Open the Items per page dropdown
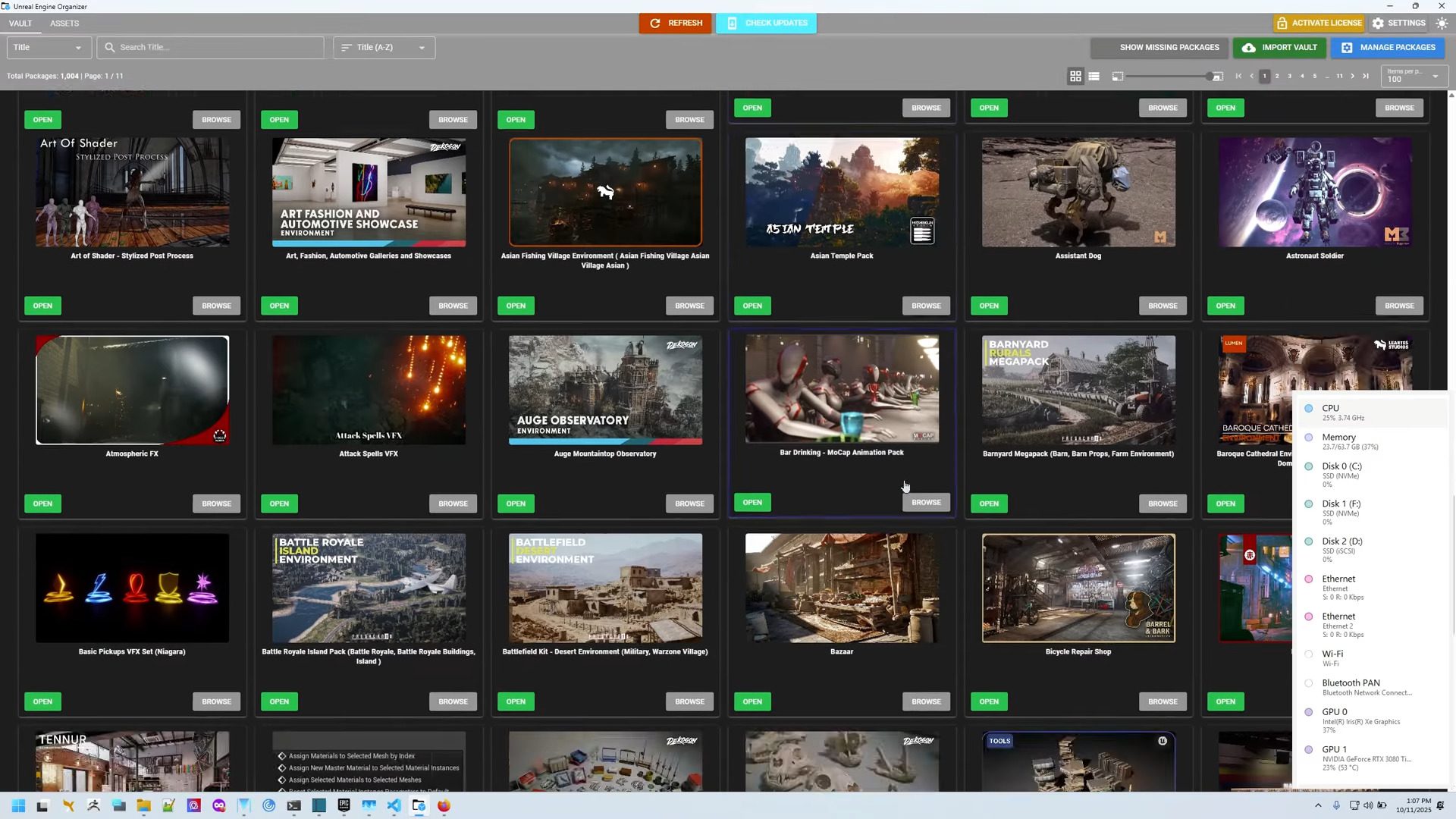The width and height of the screenshot is (1456, 819). pos(1435,76)
